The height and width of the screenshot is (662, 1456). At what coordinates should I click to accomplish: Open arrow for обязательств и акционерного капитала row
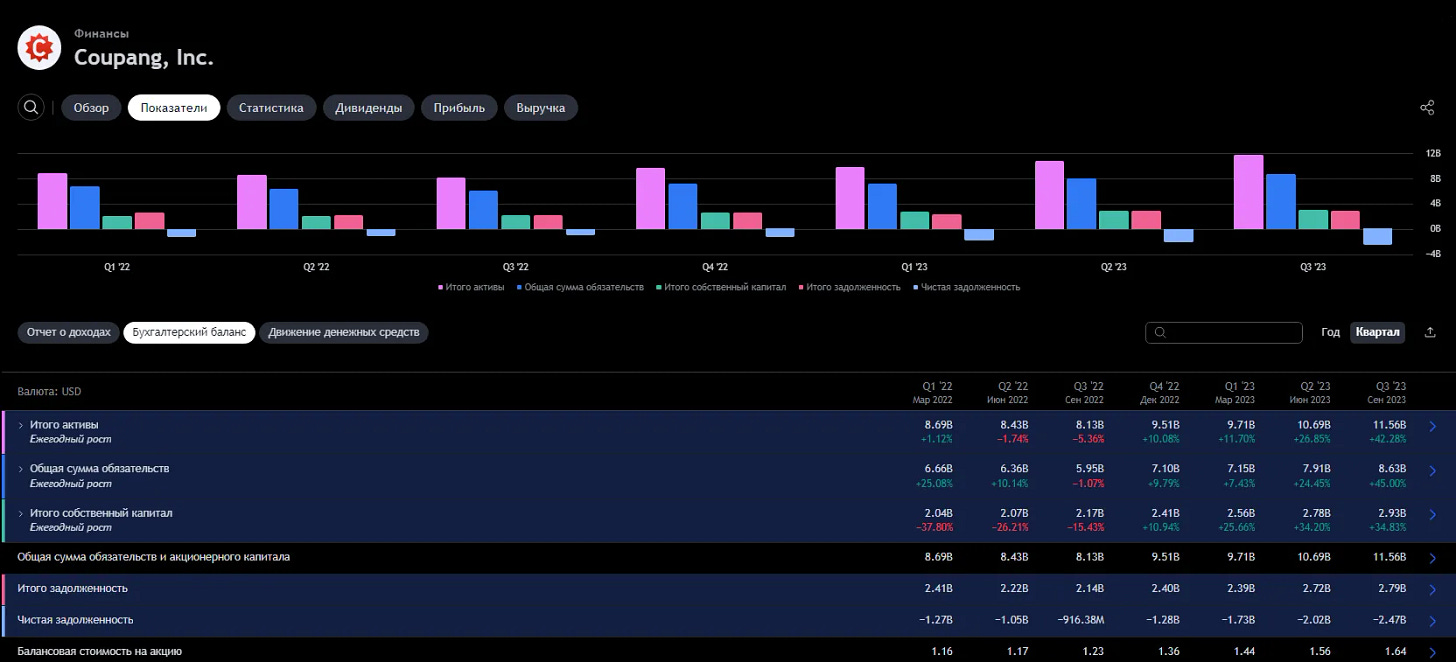pyautogui.click(x=1433, y=558)
